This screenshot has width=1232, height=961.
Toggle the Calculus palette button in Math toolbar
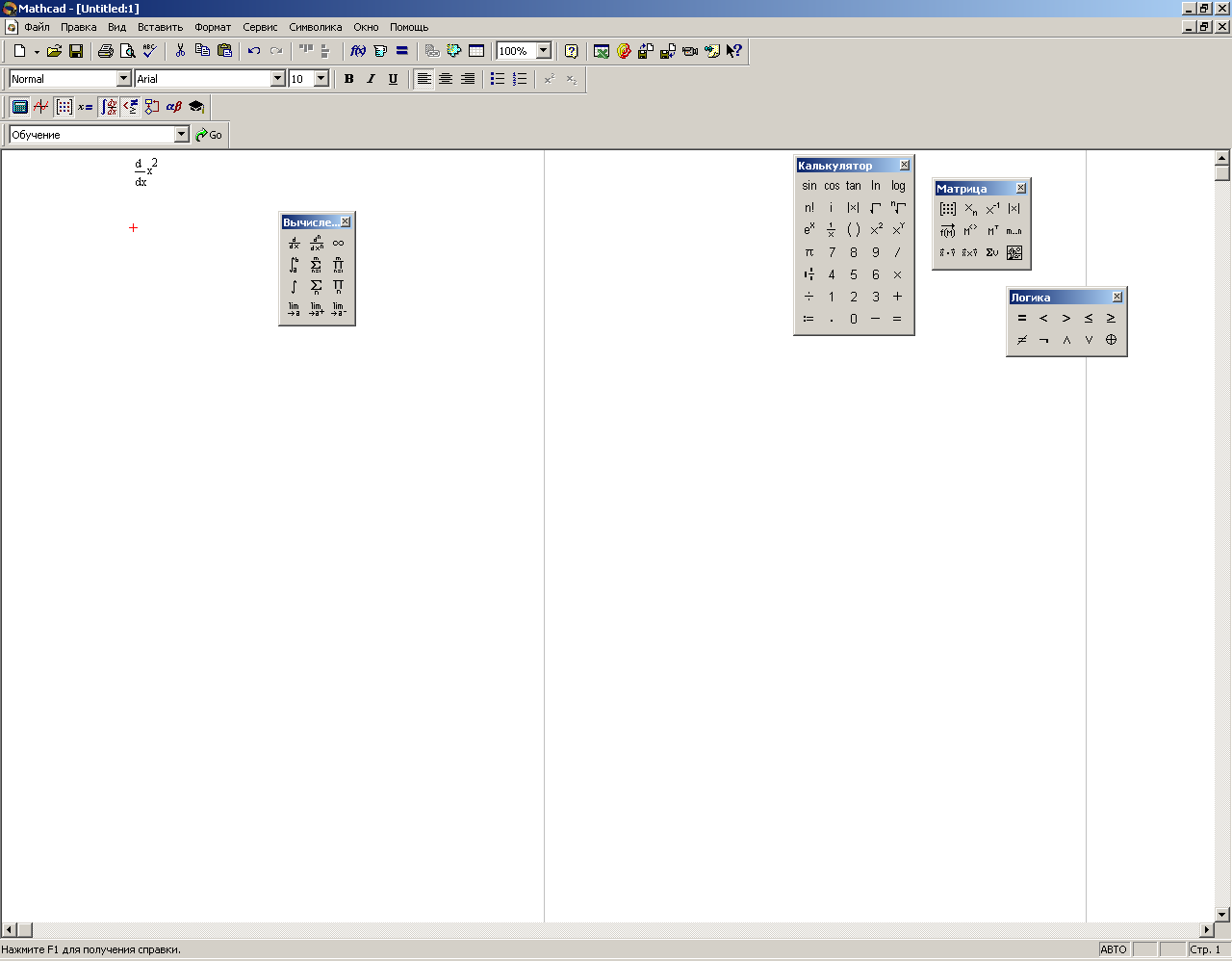click(109, 107)
